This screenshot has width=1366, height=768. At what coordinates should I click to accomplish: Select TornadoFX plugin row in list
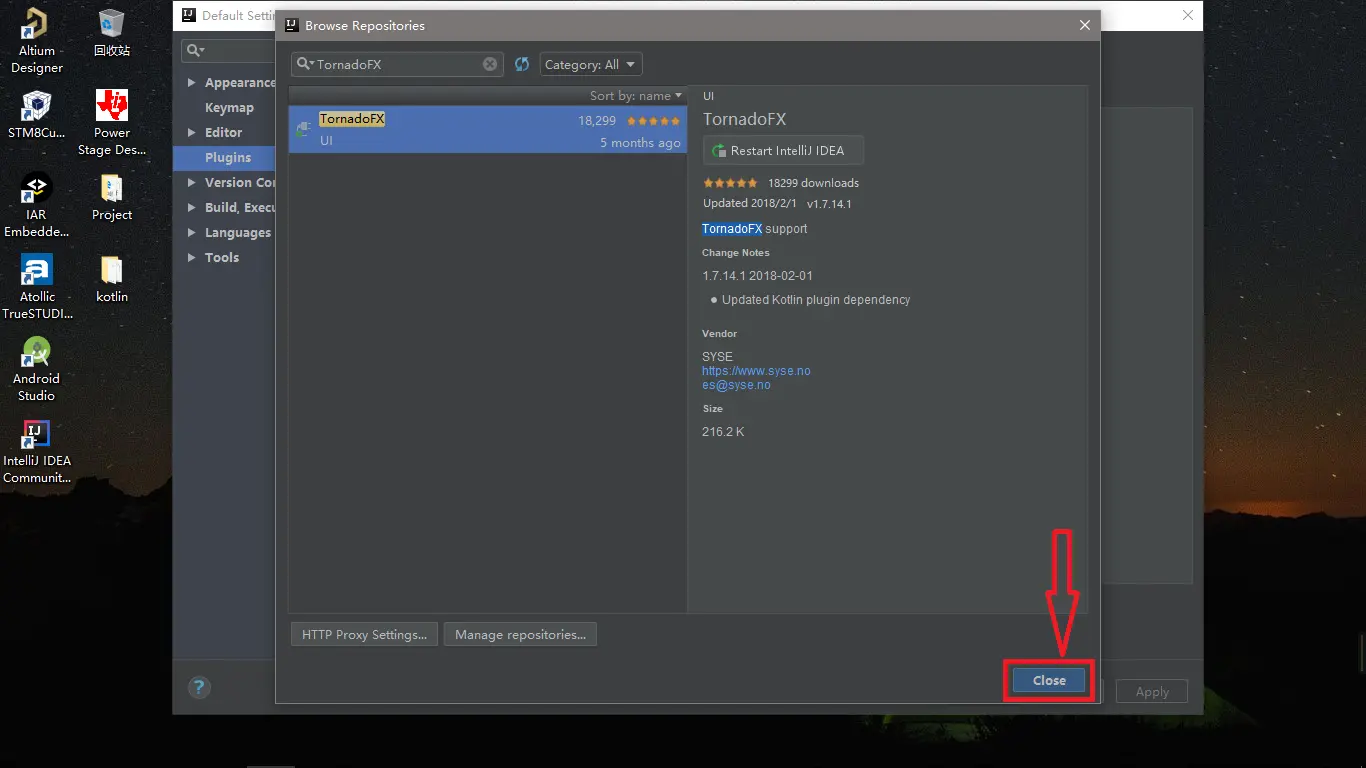click(487, 129)
